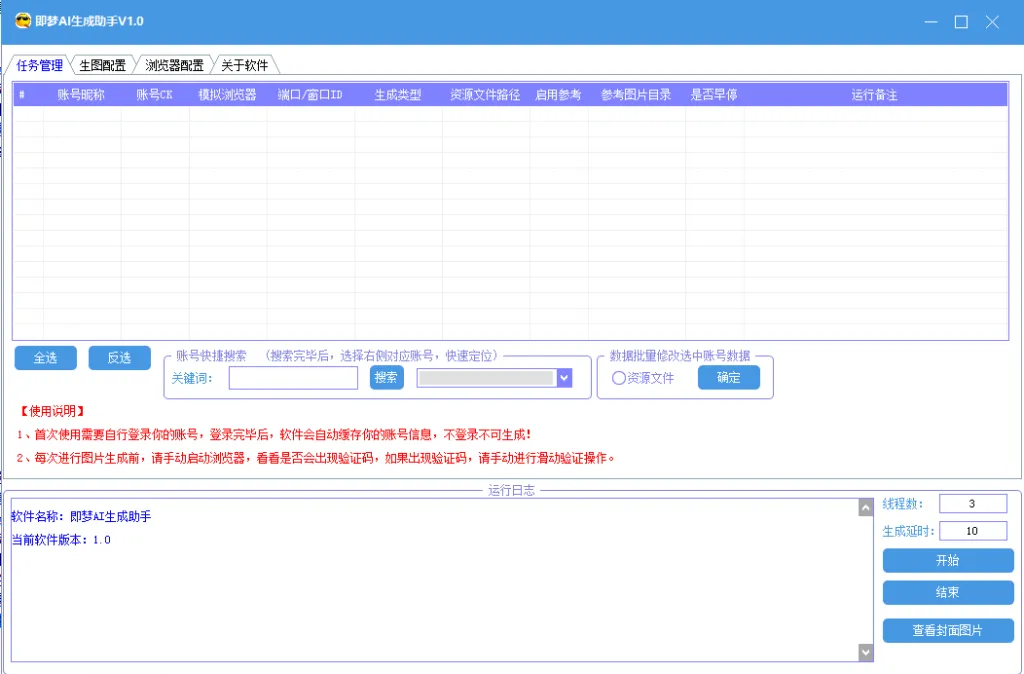Click the 资源文件路径 column header

pyautogui.click(x=485, y=95)
